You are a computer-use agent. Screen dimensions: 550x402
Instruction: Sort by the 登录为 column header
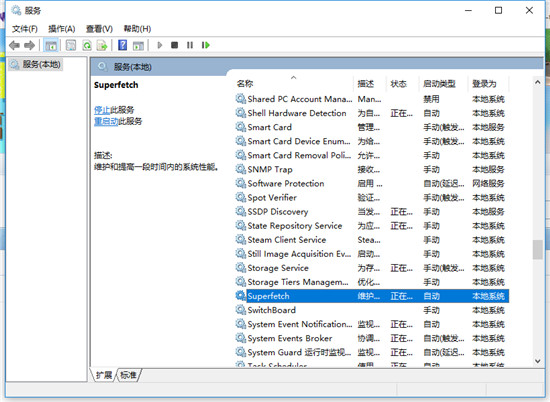tap(484, 83)
